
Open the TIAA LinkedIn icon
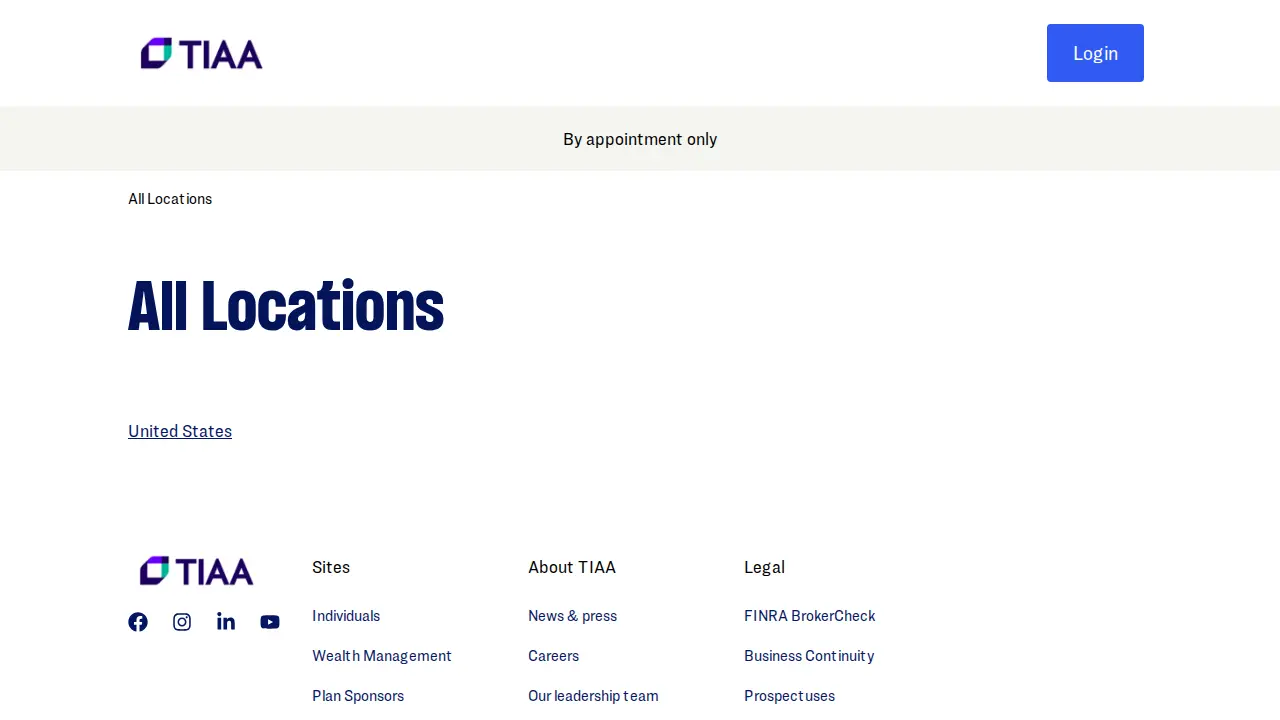click(226, 622)
